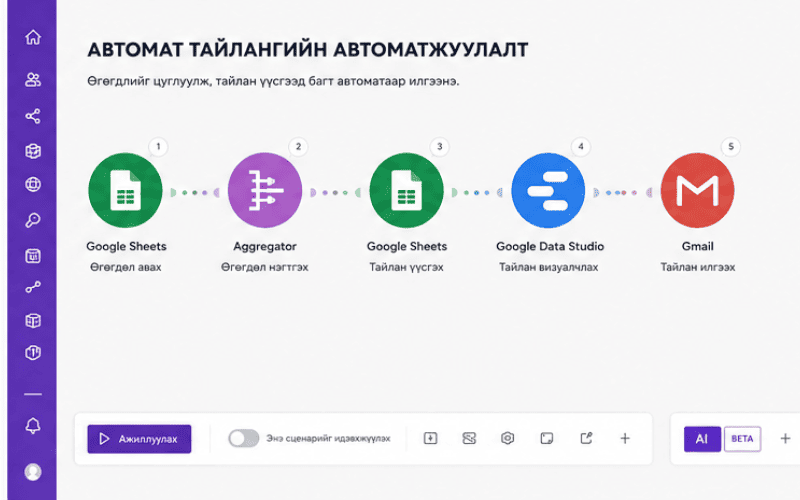Viewport: 800px width, 500px height.
Task: Open the two-node connector icon in sidebar
Action: point(33,288)
